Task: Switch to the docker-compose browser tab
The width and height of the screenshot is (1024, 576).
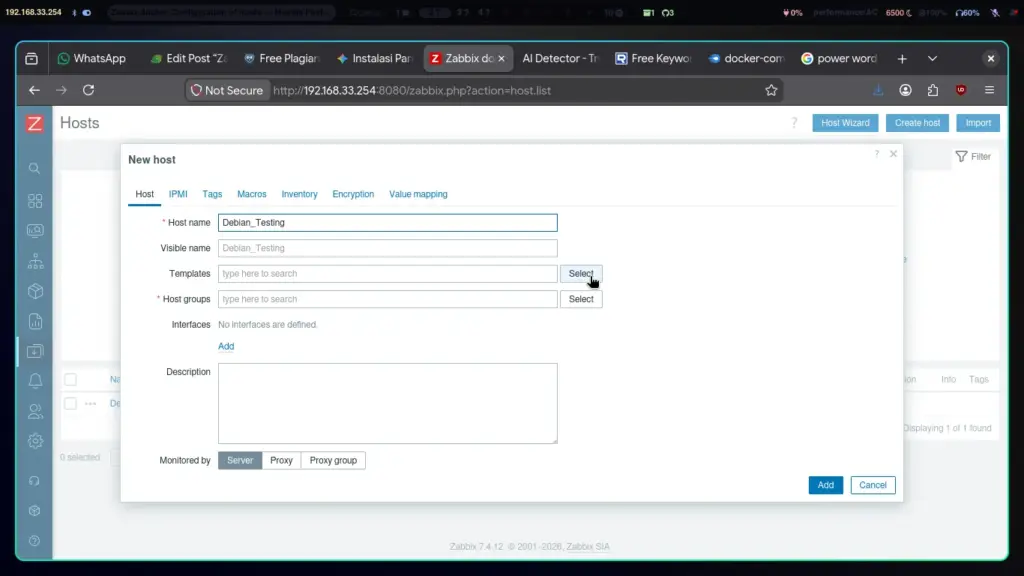Action: point(747,59)
